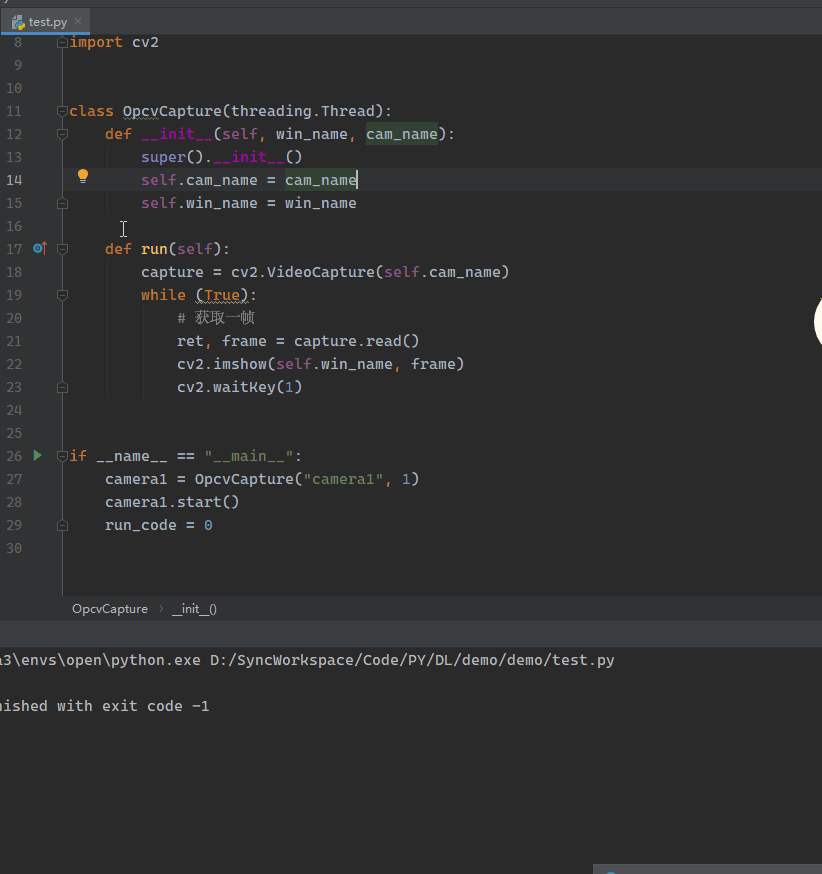Place cursor on cv2.waitKey(1) line

(x=240, y=387)
